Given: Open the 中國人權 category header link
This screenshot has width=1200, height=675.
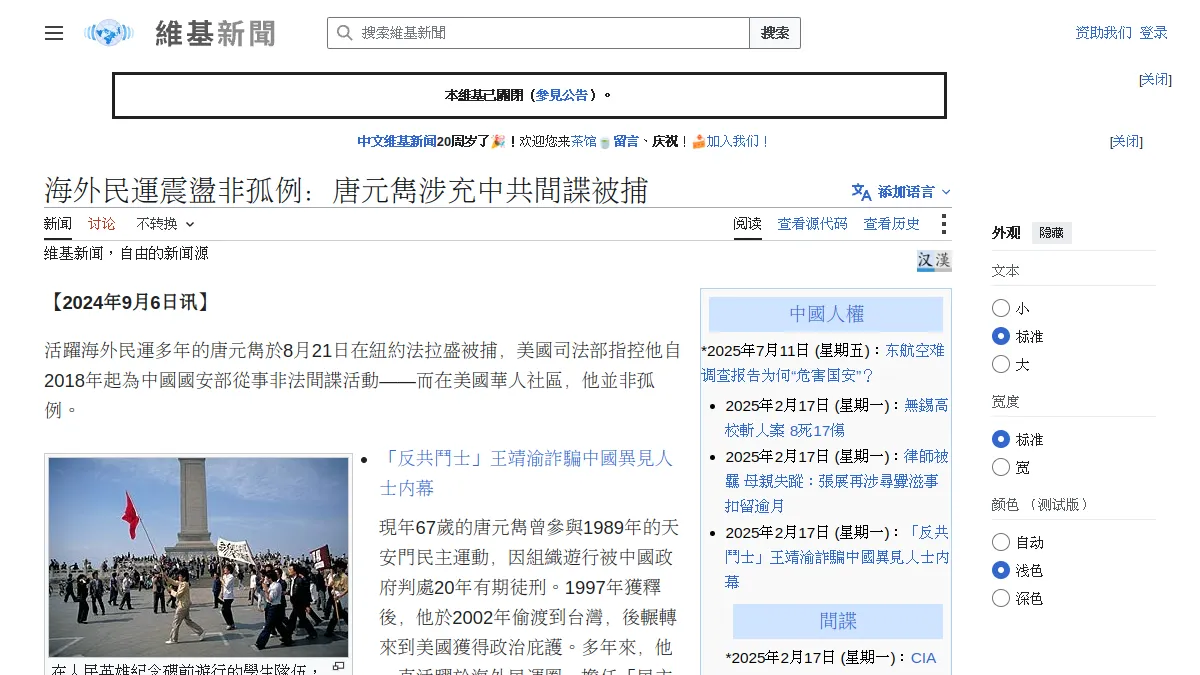Looking at the screenshot, I should coord(826,314).
